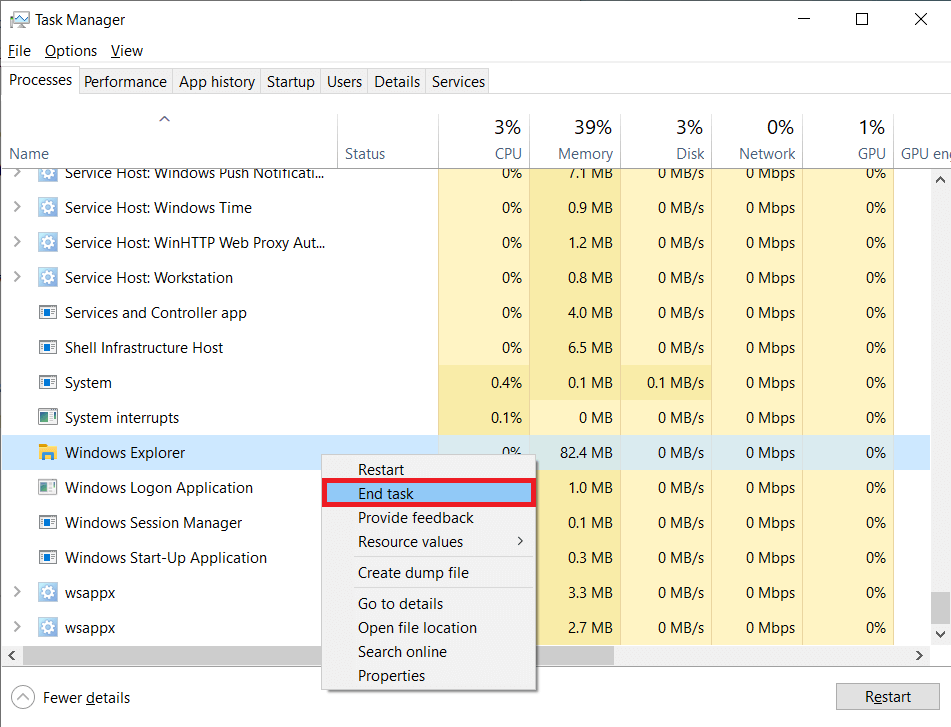Click the Windows Explorer folder icon
The height and width of the screenshot is (727, 951).
pos(47,452)
